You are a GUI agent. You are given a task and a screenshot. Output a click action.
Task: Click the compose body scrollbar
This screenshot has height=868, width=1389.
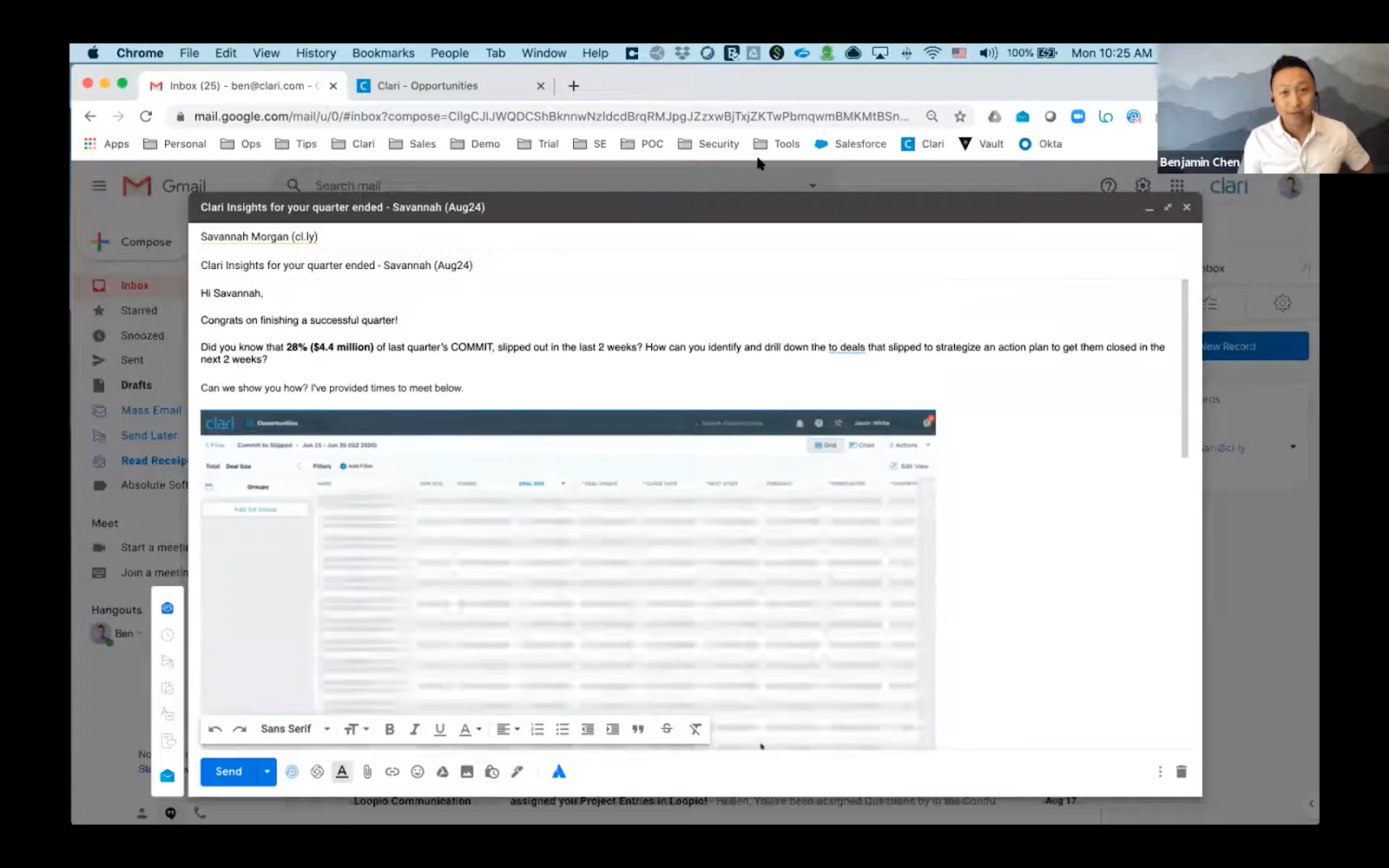pyautogui.click(x=1185, y=368)
